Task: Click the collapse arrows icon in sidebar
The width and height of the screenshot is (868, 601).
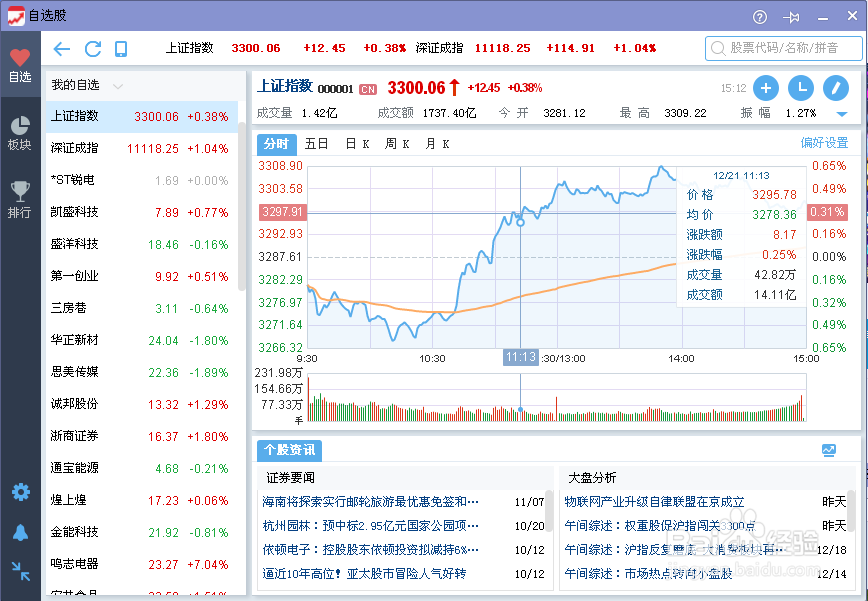Action: point(20,570)
